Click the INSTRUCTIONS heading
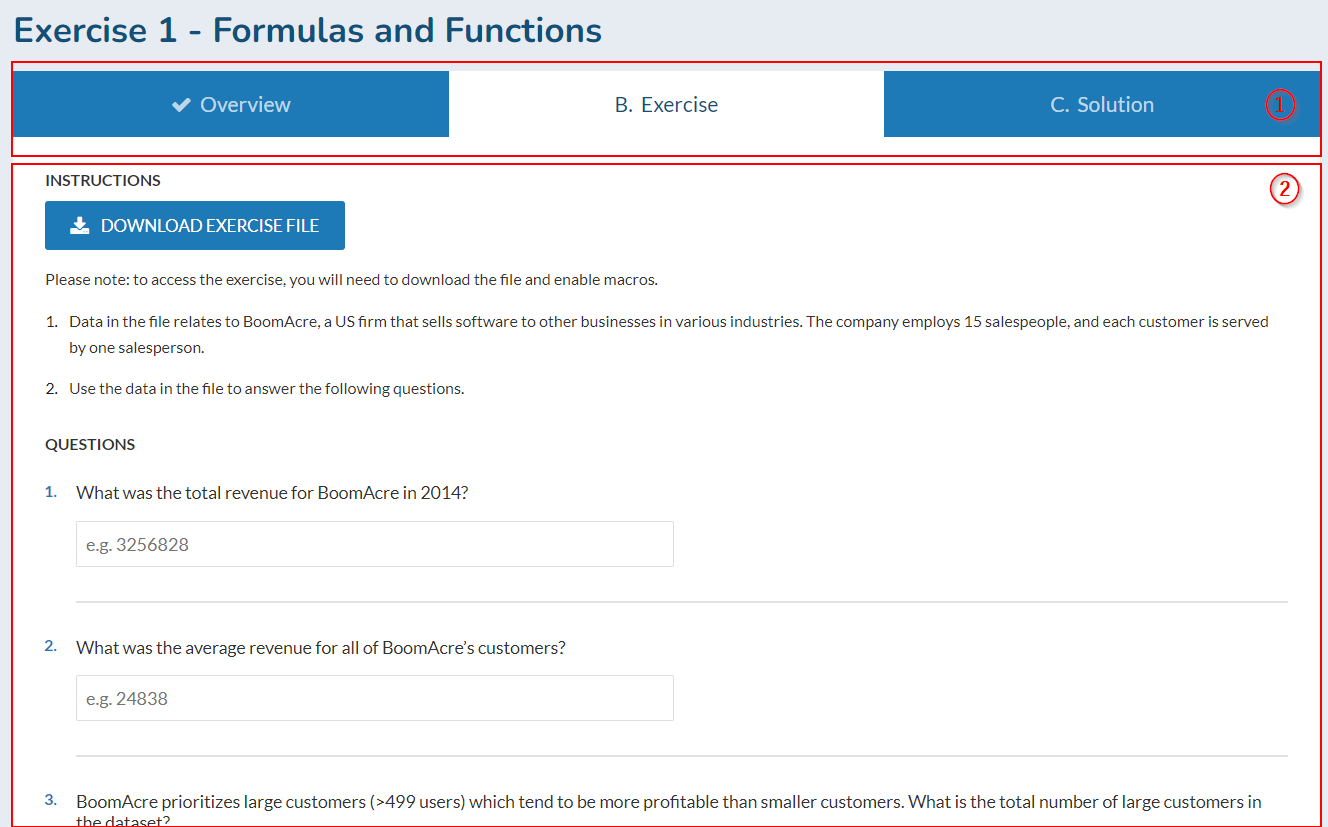The image size is (1328, 827). (103, 181)
